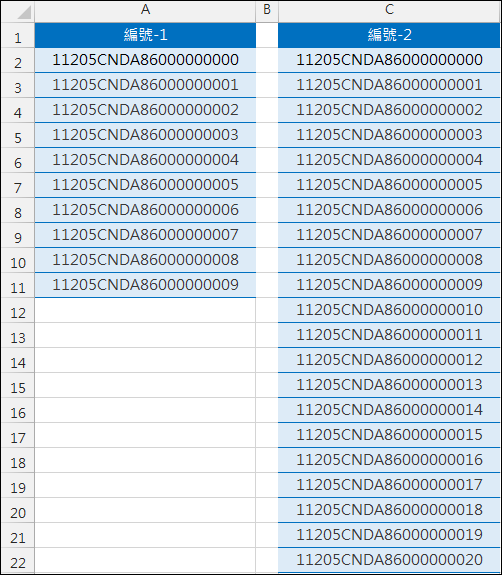Pick cell 11205CNDA86000000019

coord(389,535)
